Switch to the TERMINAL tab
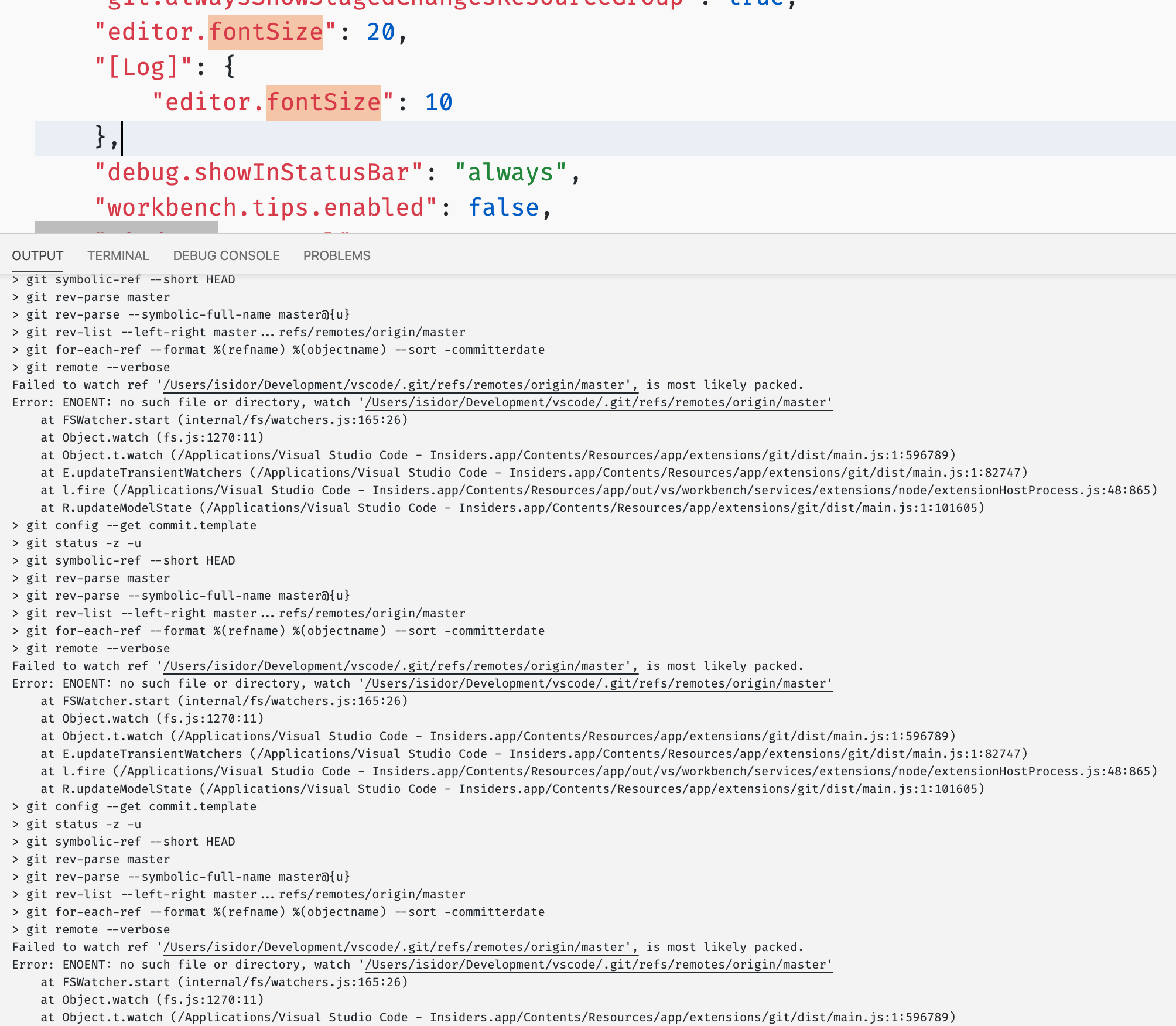1176x1026 pixels. (x=118, y=255)
